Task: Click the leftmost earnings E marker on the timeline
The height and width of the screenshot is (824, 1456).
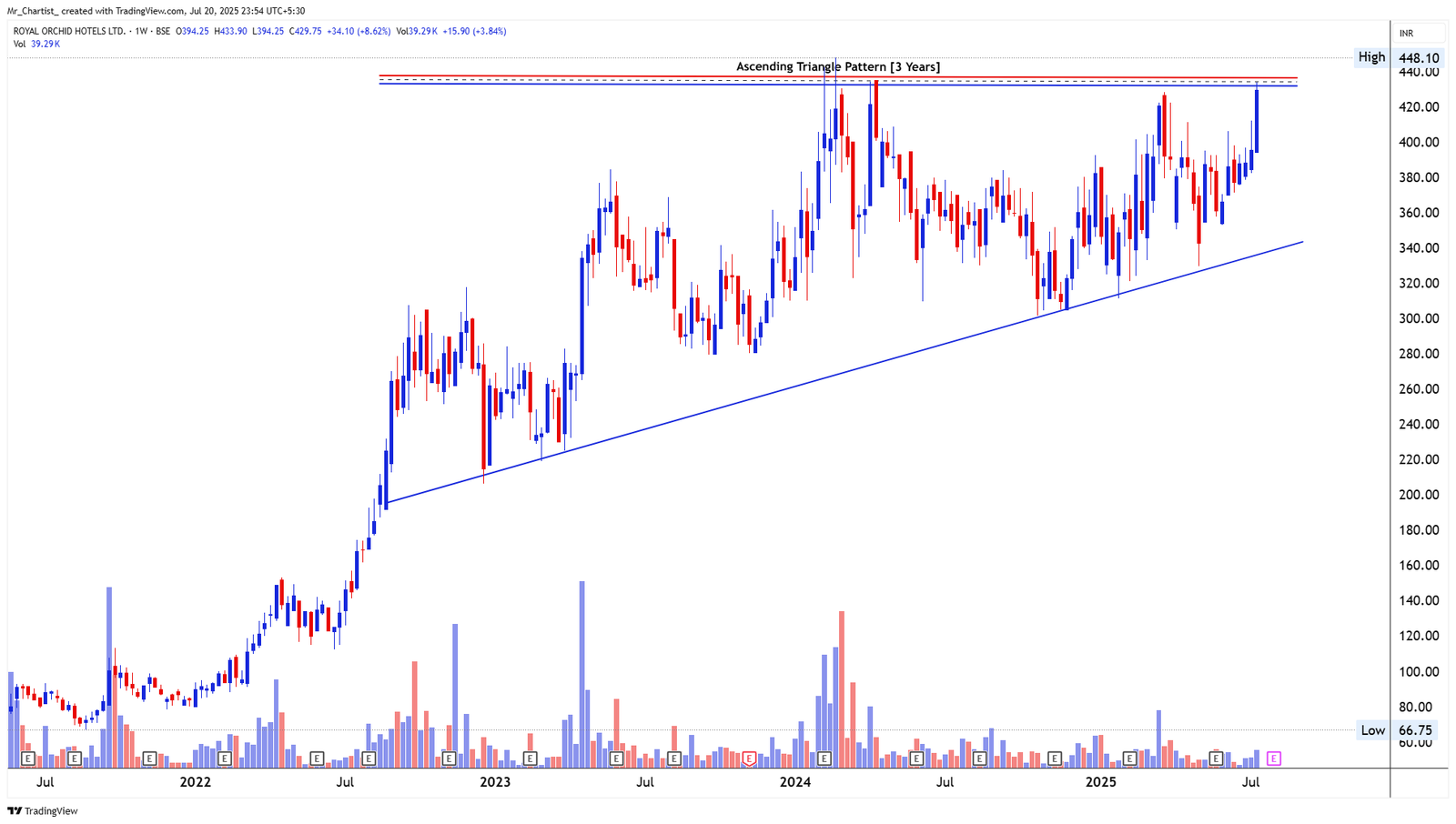Action: (27, 757)
